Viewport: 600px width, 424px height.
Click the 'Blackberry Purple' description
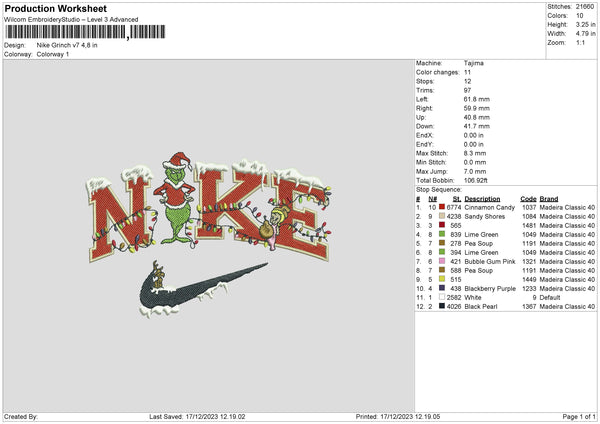(490, 289)
